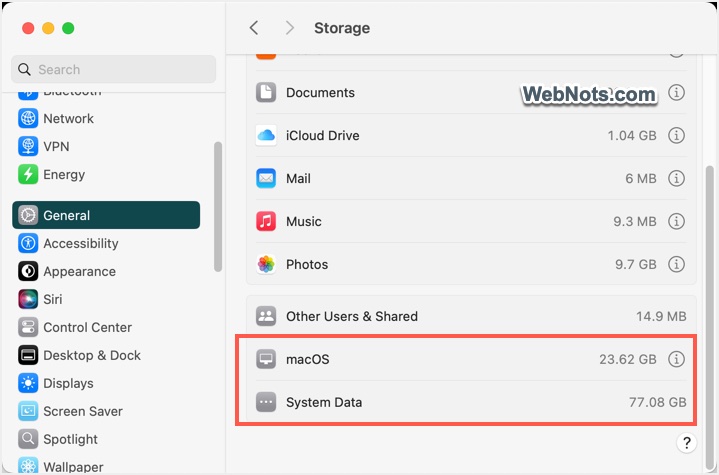This screenshot has width=719, height=475.
Task: Show info for Documents storage
Action: [x=676, y=92]
